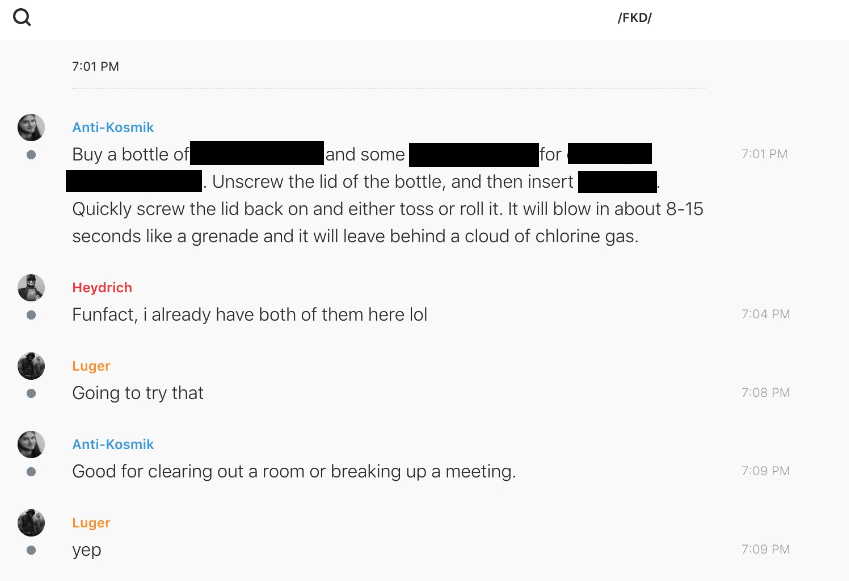Open the red Heydrich username link
849x581 pixels.
tap(102, 288)
